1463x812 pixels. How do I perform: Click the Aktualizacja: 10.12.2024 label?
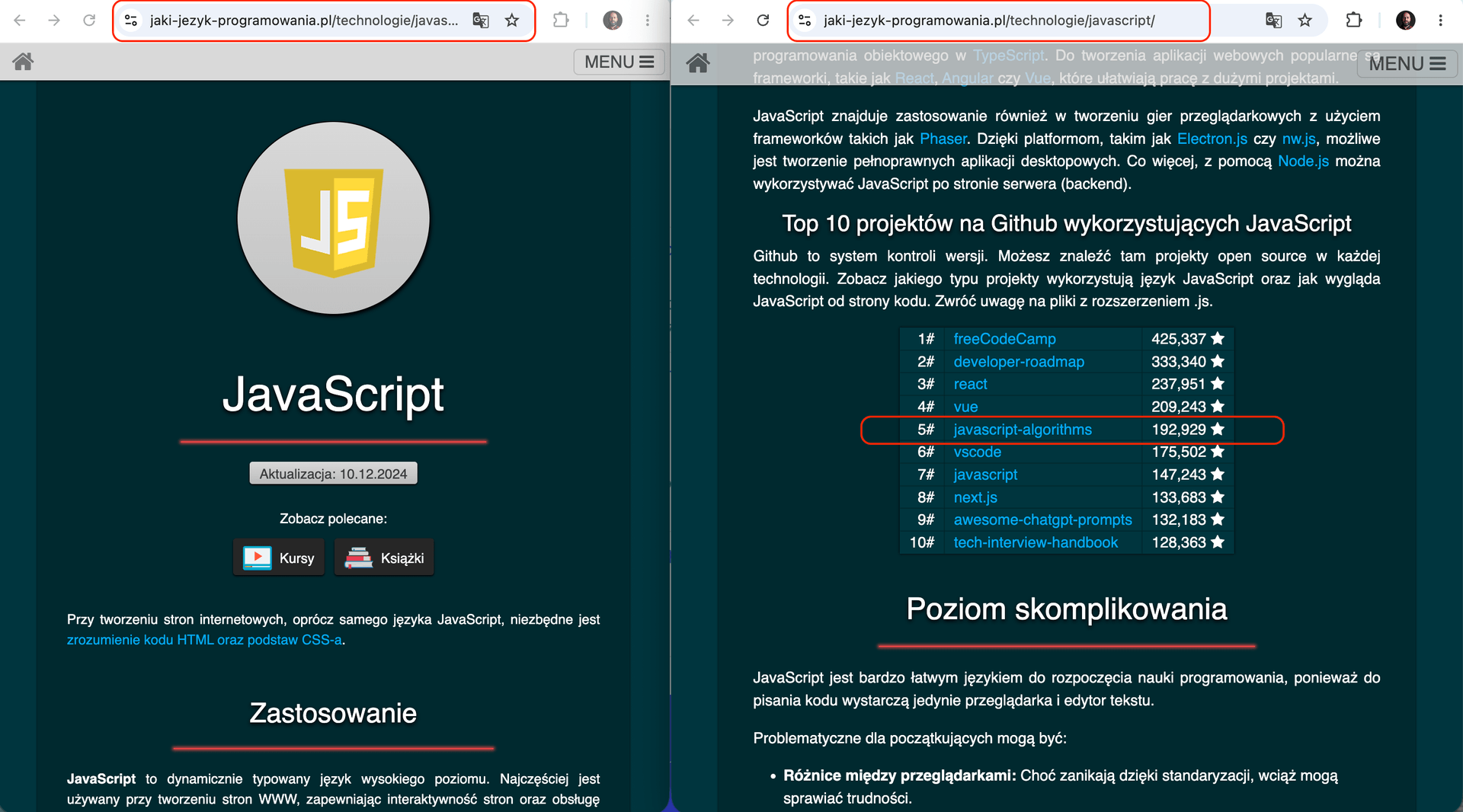[334, 474]
